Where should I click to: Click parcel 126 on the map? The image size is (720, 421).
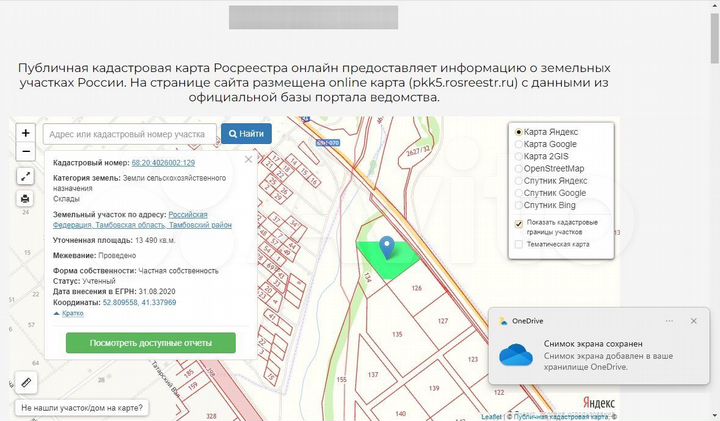(416, 288)
